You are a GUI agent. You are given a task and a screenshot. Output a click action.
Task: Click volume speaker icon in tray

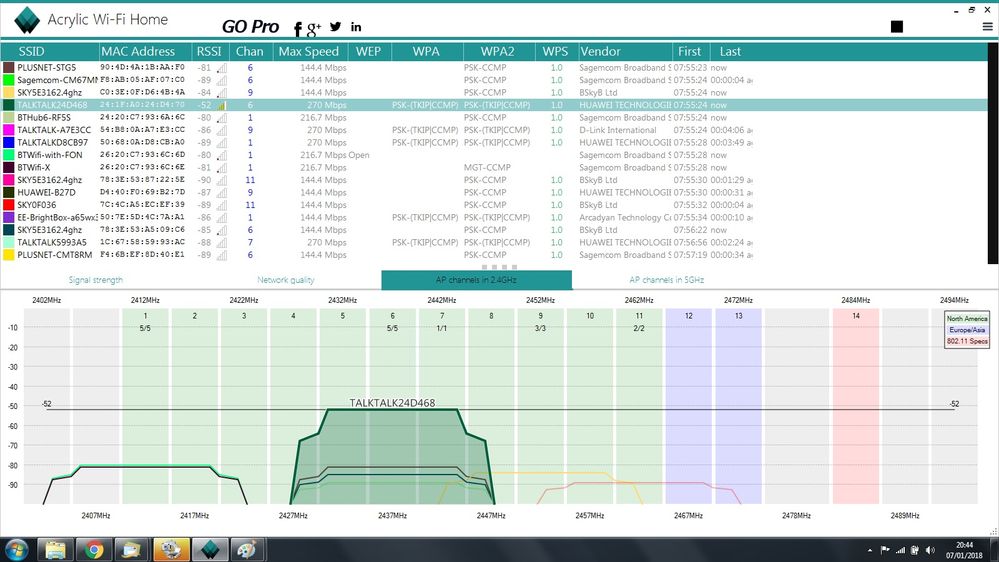point(930,550)
